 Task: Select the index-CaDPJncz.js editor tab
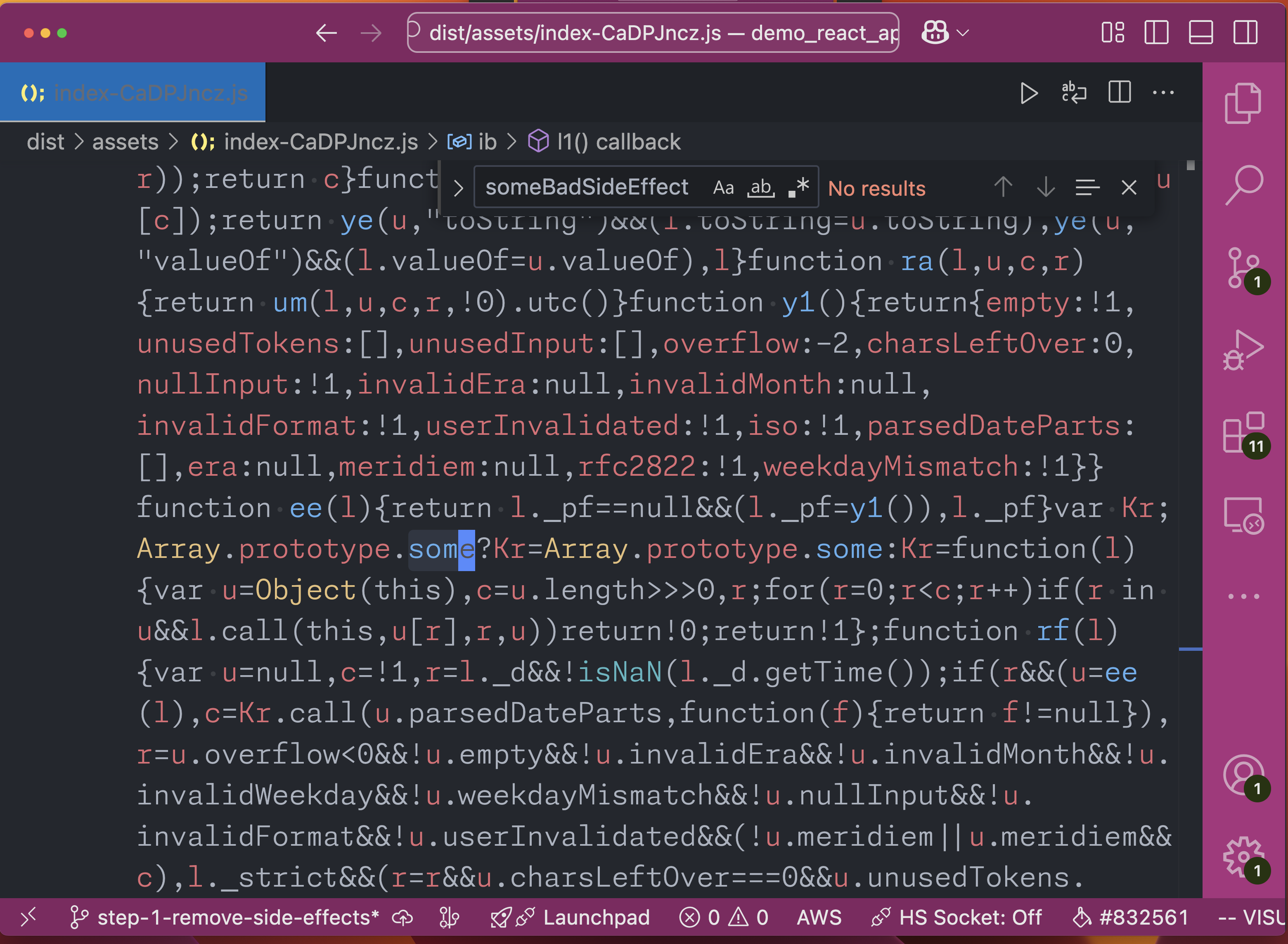tap(133, 93)
